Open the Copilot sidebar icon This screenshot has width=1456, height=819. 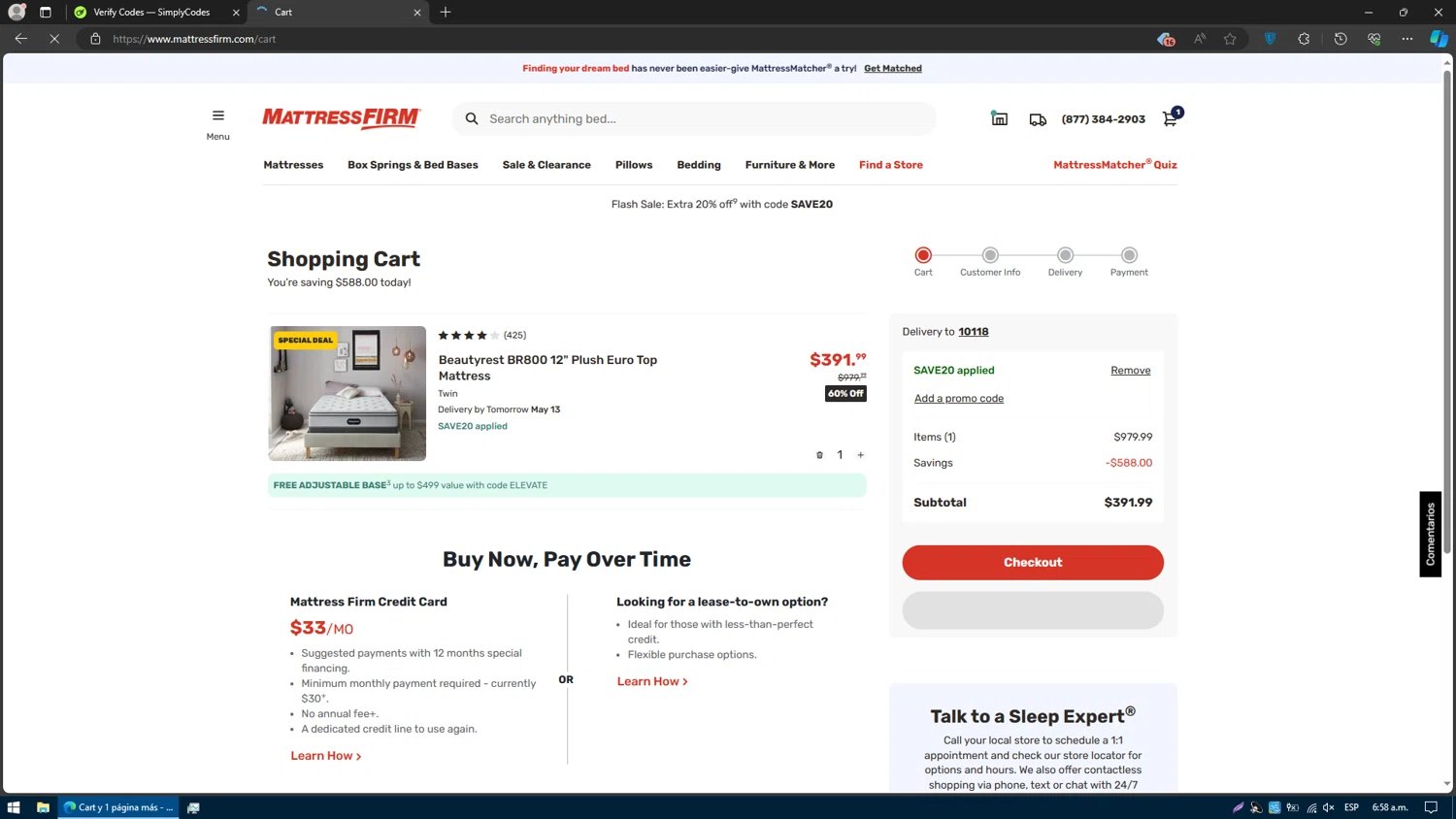(1439, 39)
